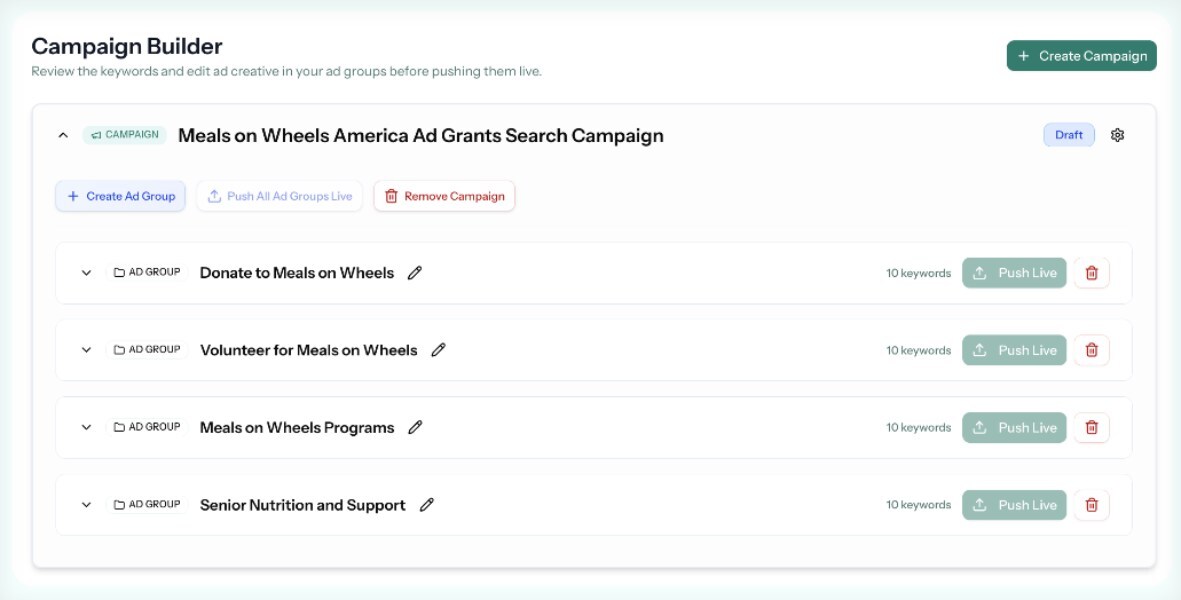
Task: Create a new ad group
Action: click(x=120, y=196)
